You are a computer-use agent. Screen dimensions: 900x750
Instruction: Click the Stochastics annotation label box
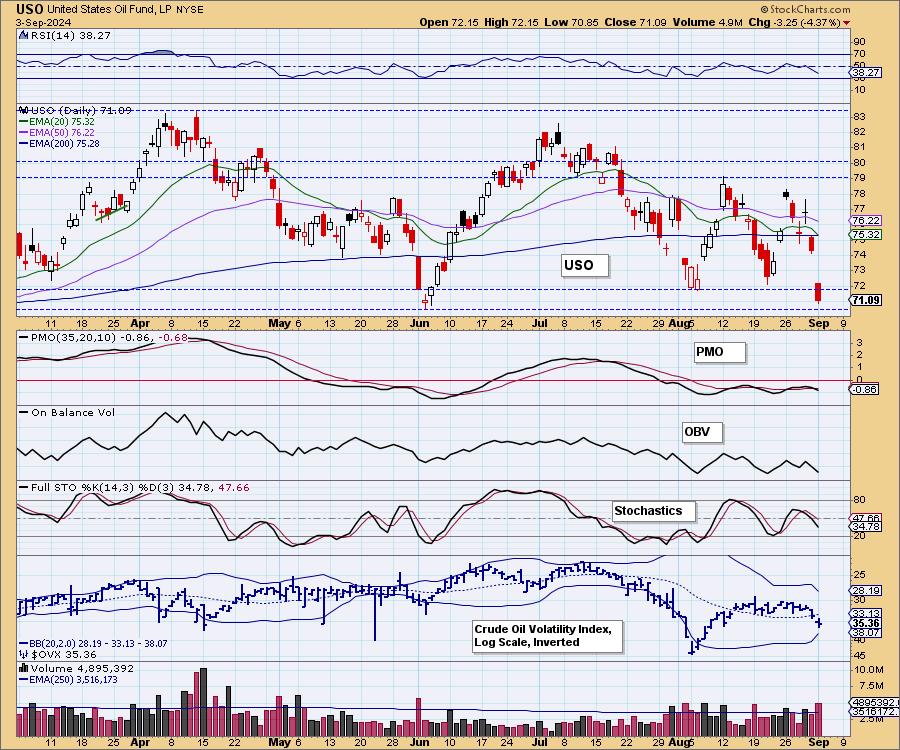click(x=654, y=511)
